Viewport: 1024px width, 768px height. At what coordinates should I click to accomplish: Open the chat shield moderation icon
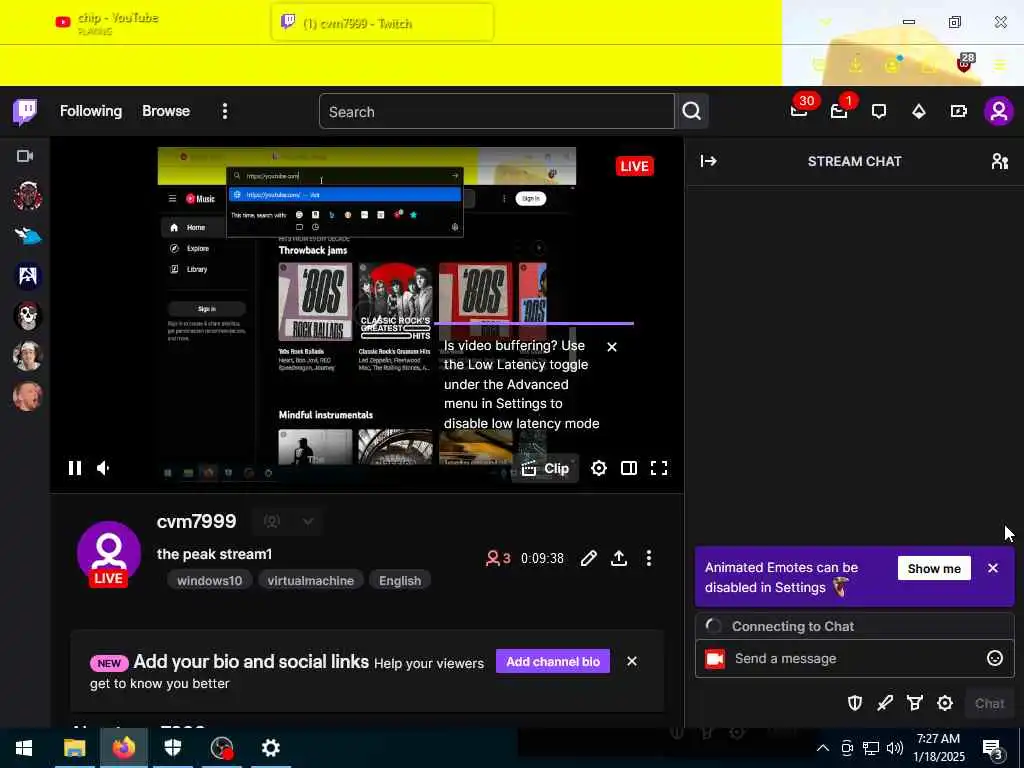tap(855, 703)
